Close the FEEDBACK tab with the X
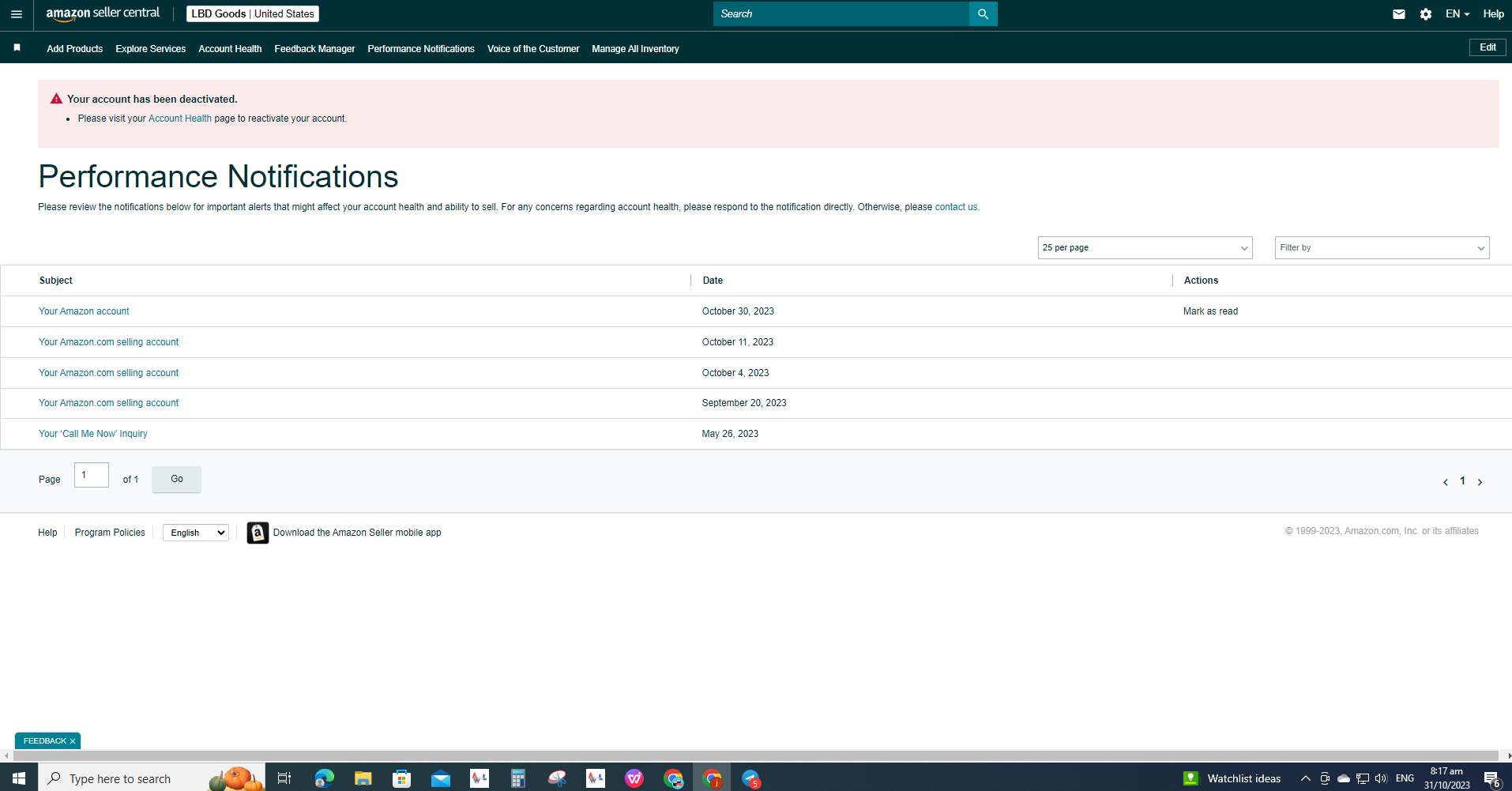This screenshot has height=791, width=1512. 73,741
